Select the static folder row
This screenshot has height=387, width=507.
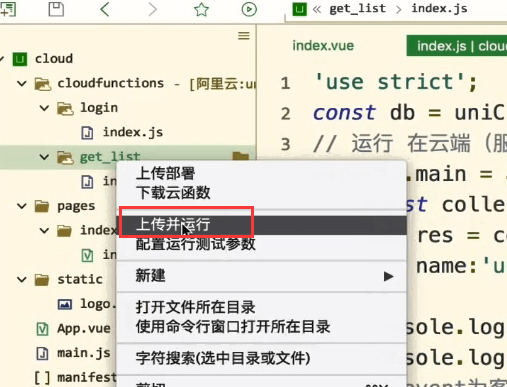click(58, 279)
